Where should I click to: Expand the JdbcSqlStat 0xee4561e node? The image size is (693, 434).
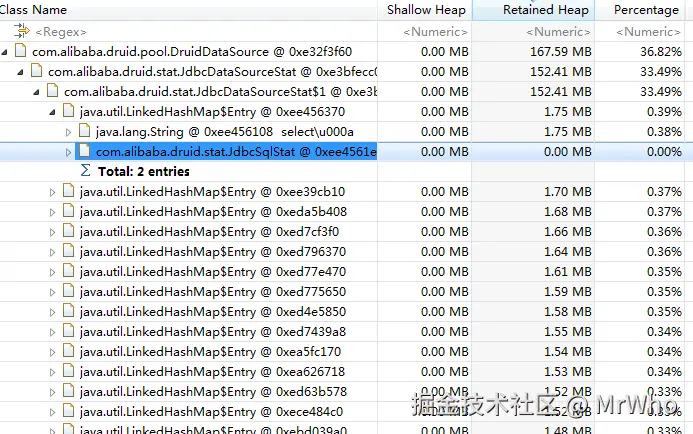click(x=68, y=152)
